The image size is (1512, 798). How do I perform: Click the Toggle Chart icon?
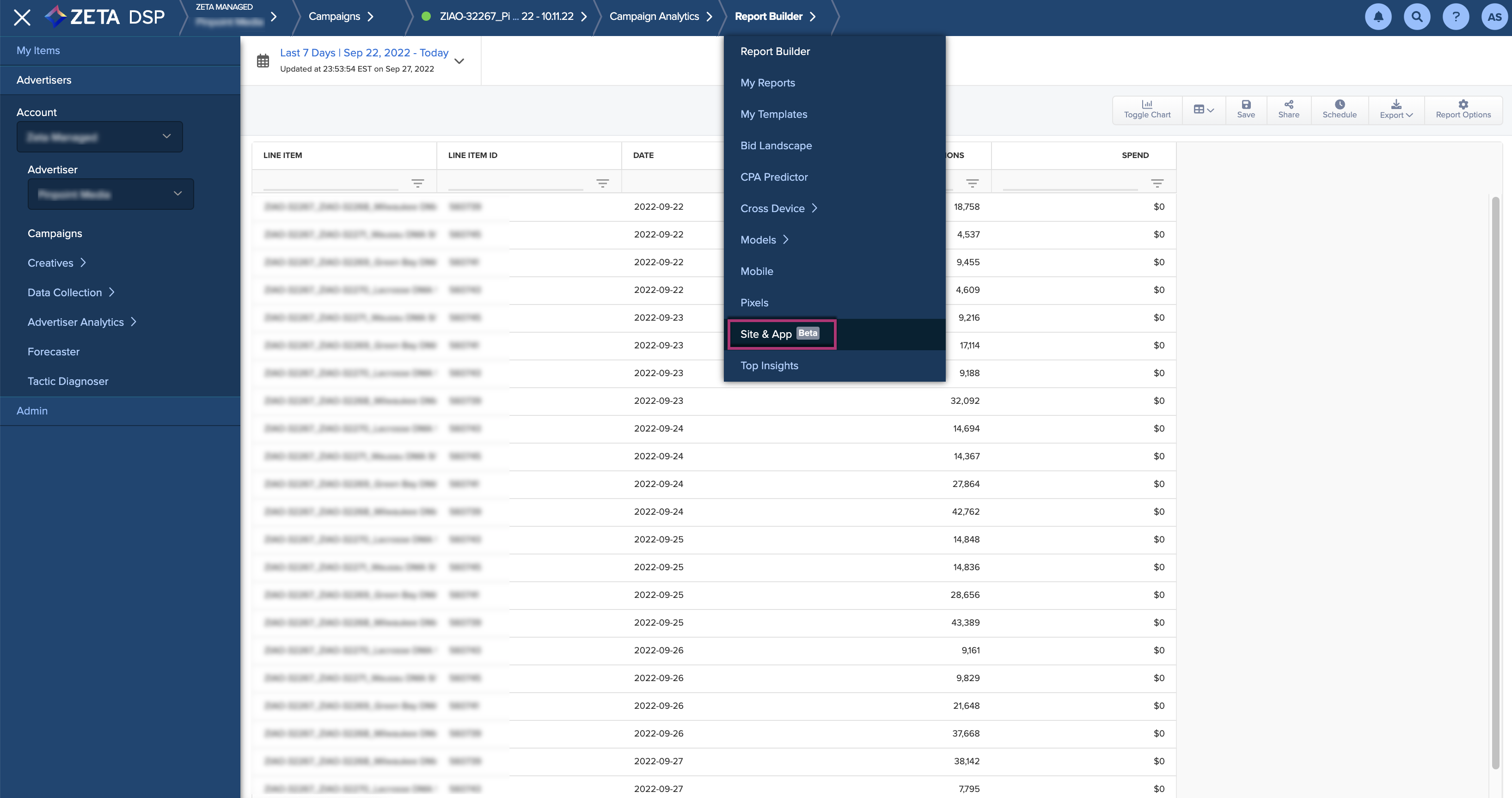(x=1146, y=104)
